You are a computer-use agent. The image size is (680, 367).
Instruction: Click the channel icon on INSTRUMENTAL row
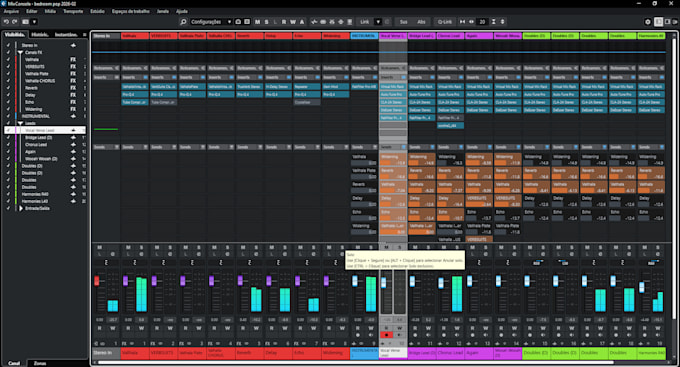(x=73, y=116)
